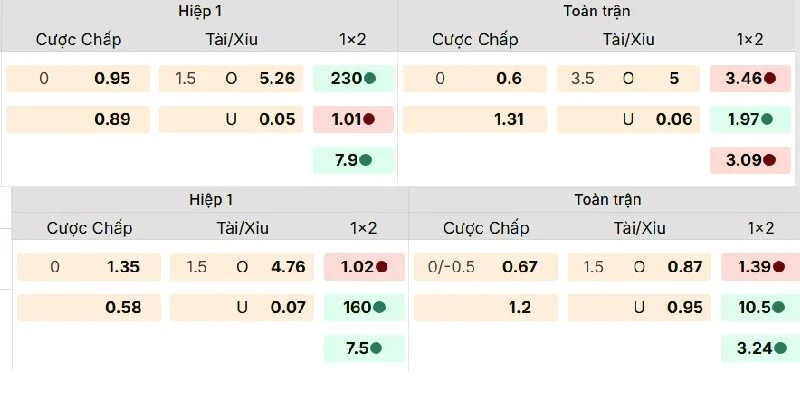Pick the 0/-0.5 handicap at 0.67

(x=485, y=267)
